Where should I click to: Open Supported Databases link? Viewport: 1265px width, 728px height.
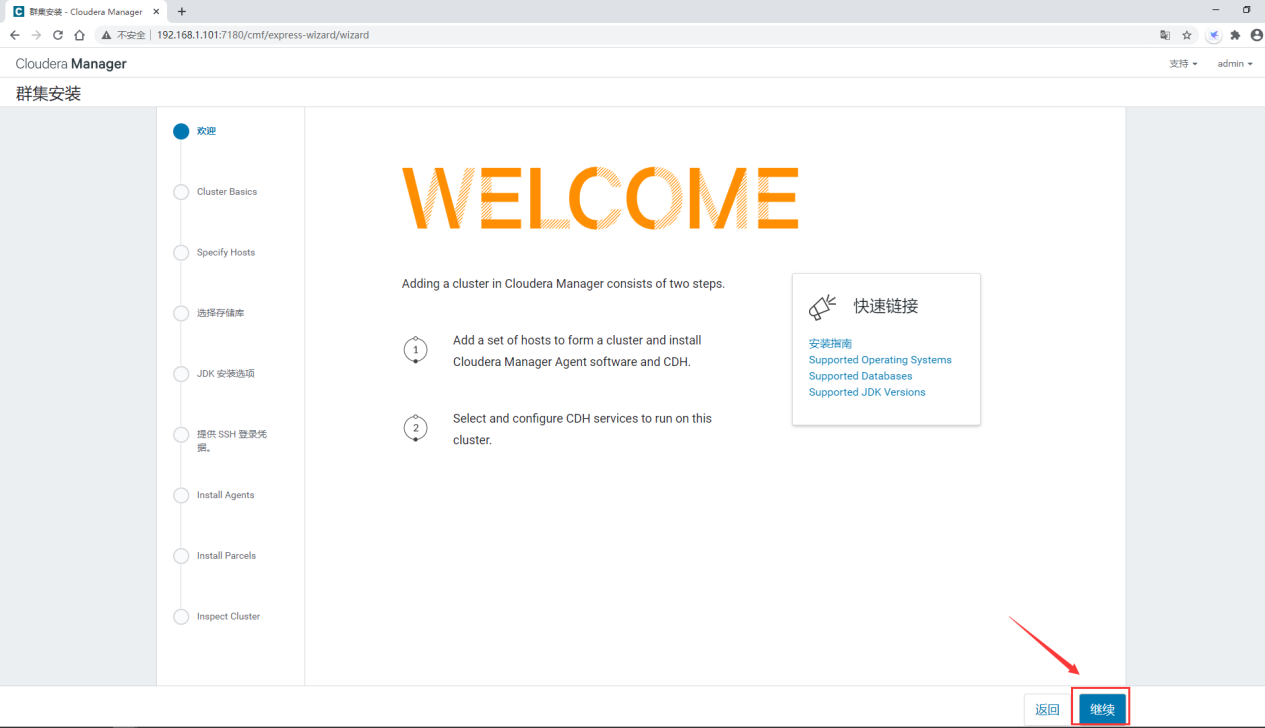(x=860, y=376)
